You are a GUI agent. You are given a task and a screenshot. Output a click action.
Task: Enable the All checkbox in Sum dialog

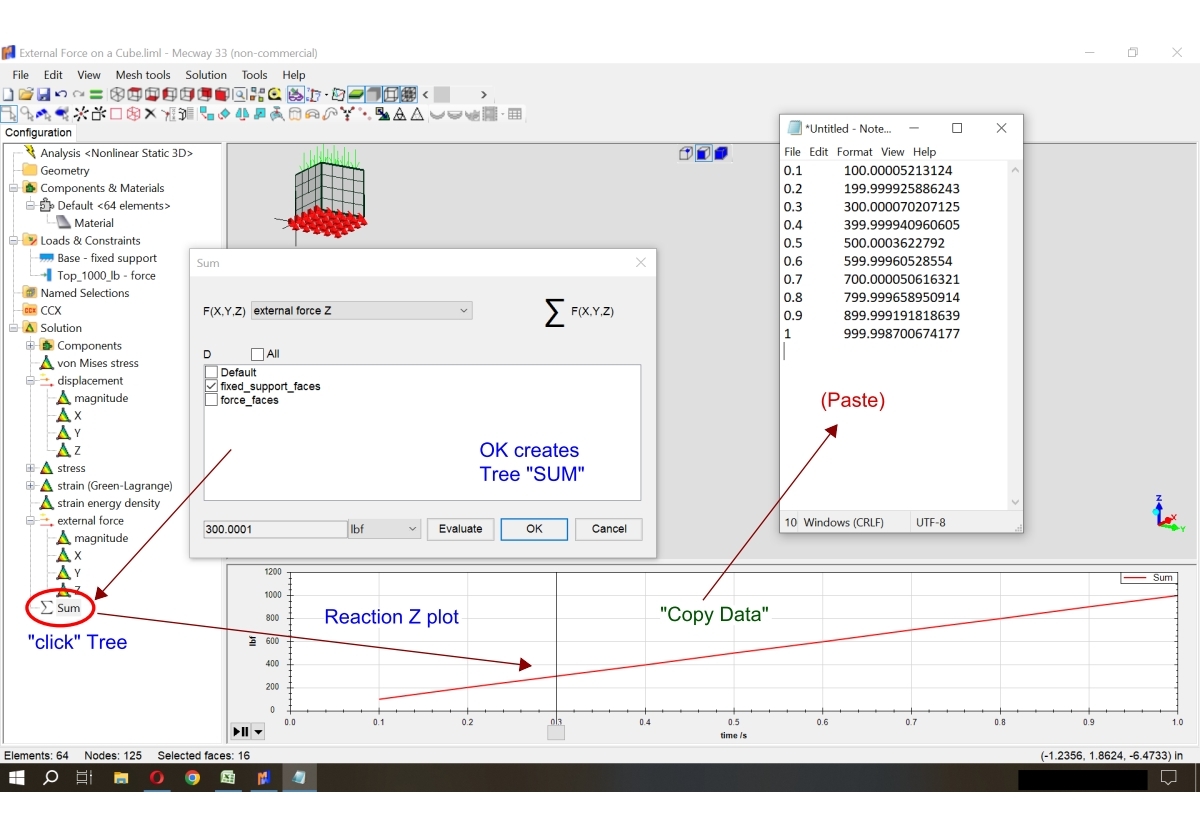(x=258, y=354)
